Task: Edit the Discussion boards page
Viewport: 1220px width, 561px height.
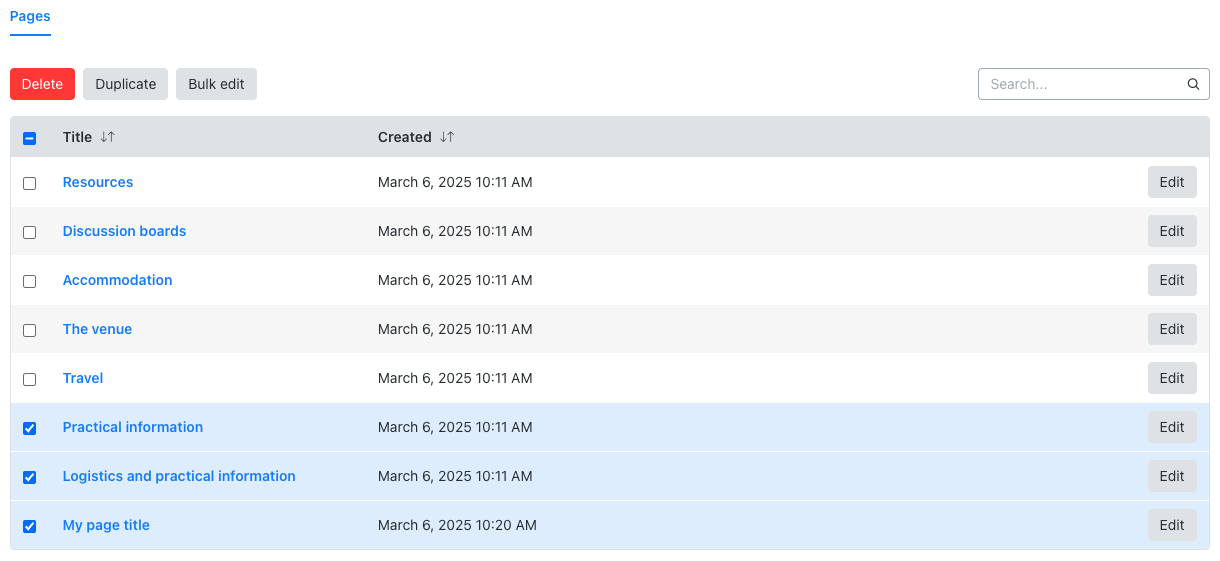Action: tap(1172, 231)
